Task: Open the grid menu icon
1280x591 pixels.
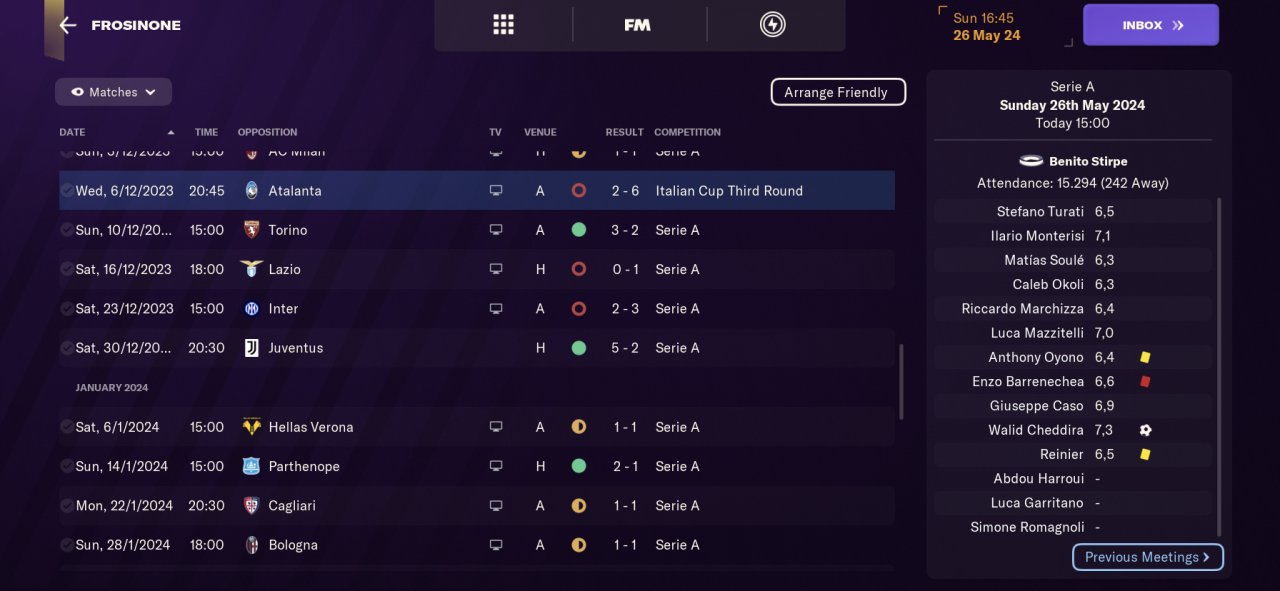Action: tap(503, 25)
